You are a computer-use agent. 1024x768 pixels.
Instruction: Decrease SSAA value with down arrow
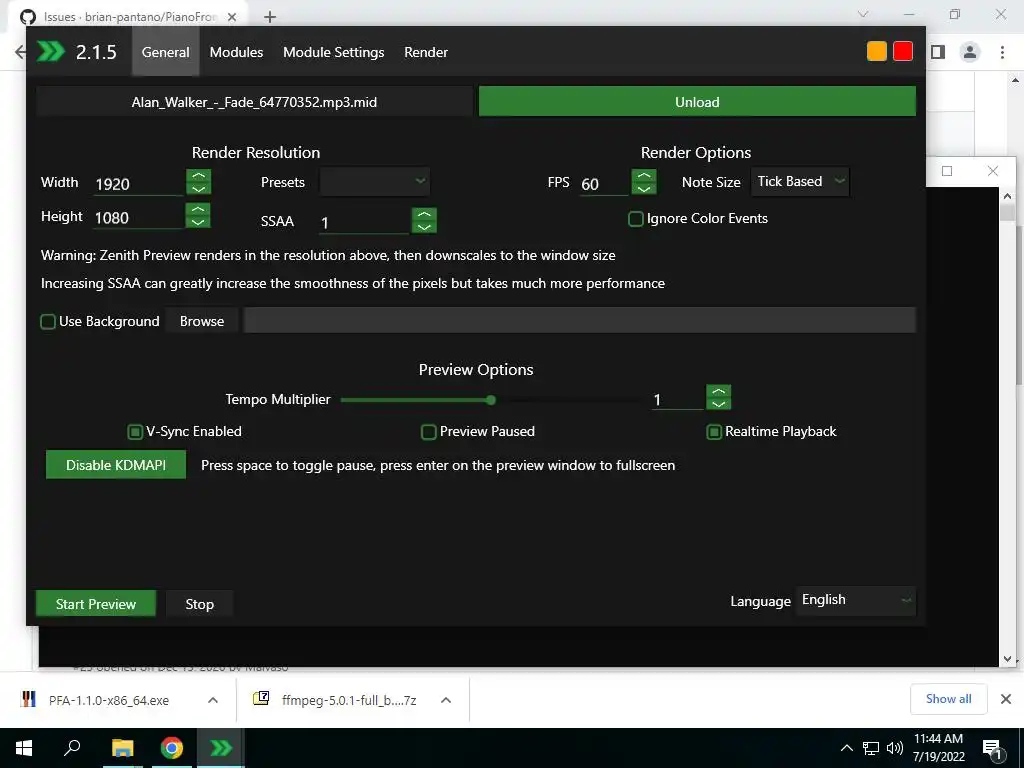424,227
